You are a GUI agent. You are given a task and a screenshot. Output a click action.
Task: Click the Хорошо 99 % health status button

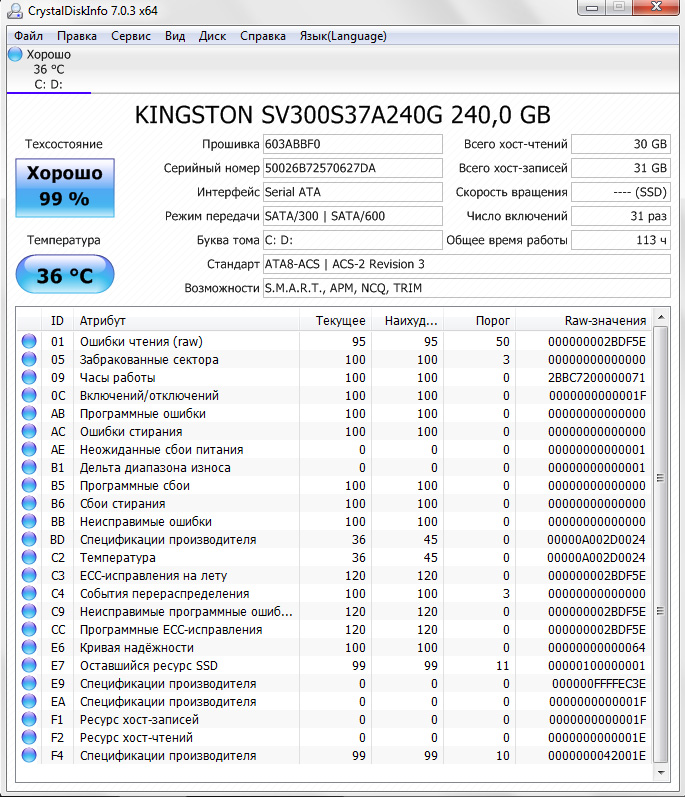65,188
